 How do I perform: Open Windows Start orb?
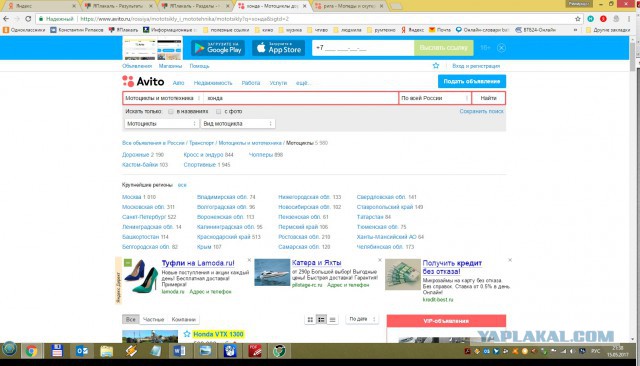click(9, 349)
